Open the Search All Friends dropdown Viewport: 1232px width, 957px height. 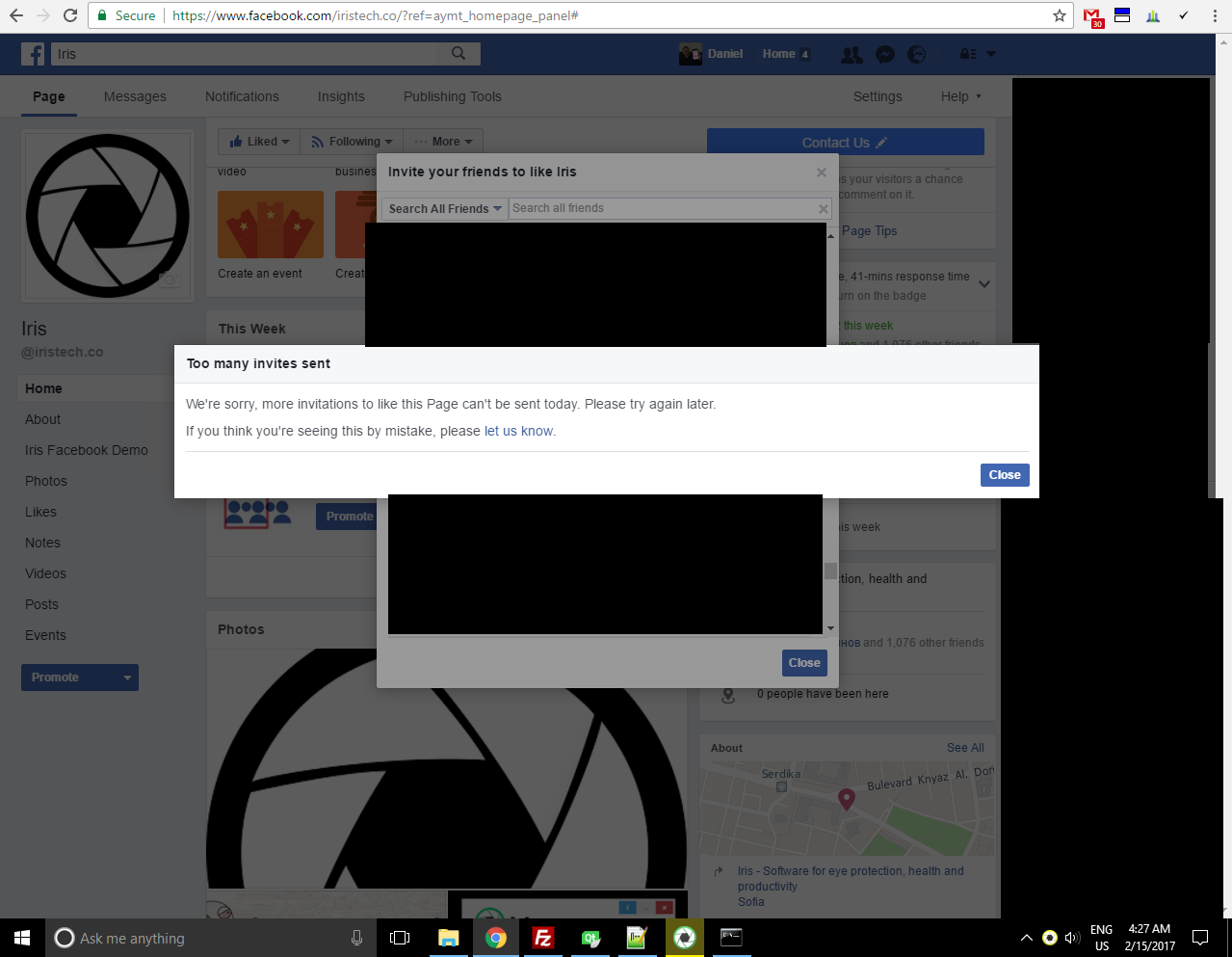point(444,208)
